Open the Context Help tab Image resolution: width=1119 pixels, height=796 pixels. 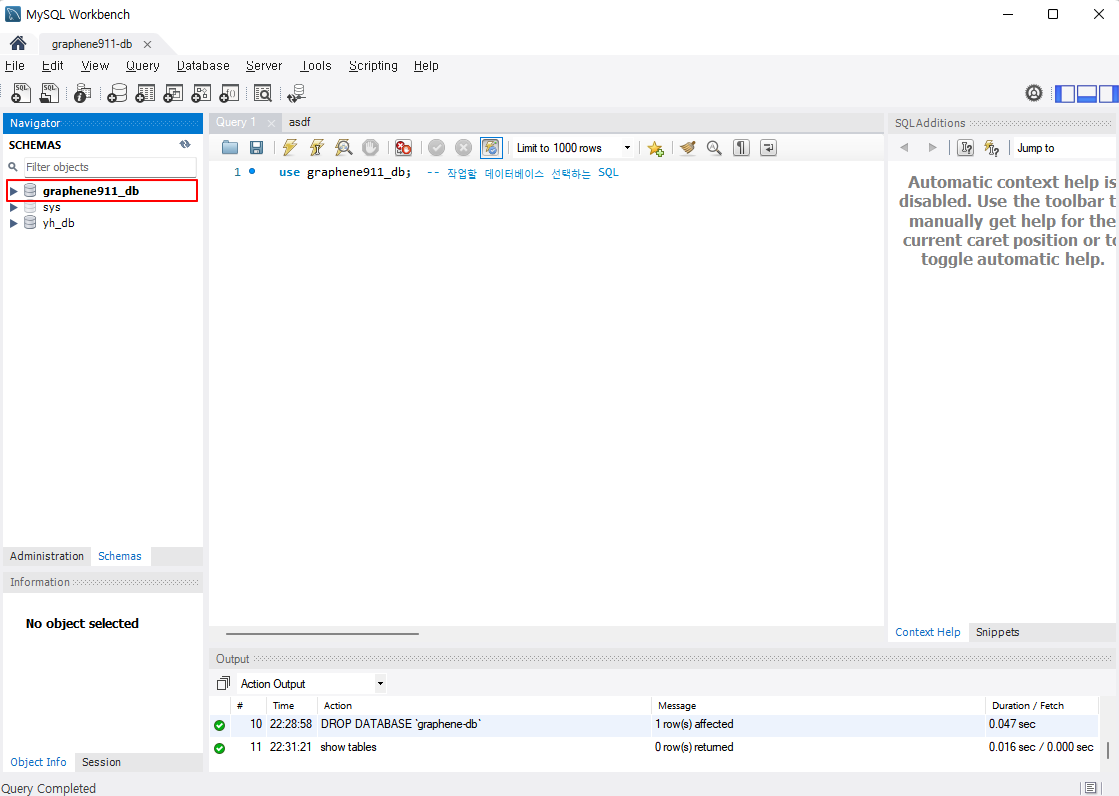[x=928, y=632]
